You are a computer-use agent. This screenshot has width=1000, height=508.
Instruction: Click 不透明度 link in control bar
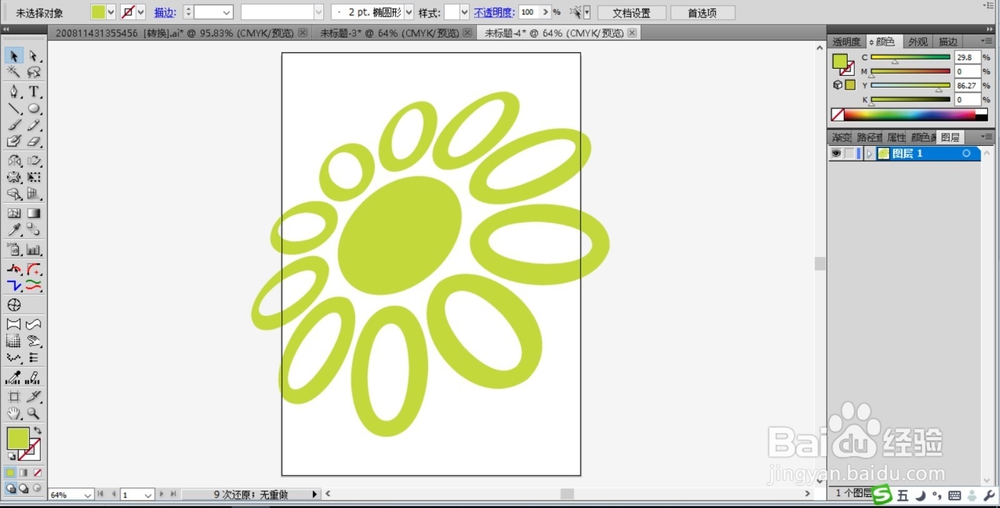tap(494, 13)
